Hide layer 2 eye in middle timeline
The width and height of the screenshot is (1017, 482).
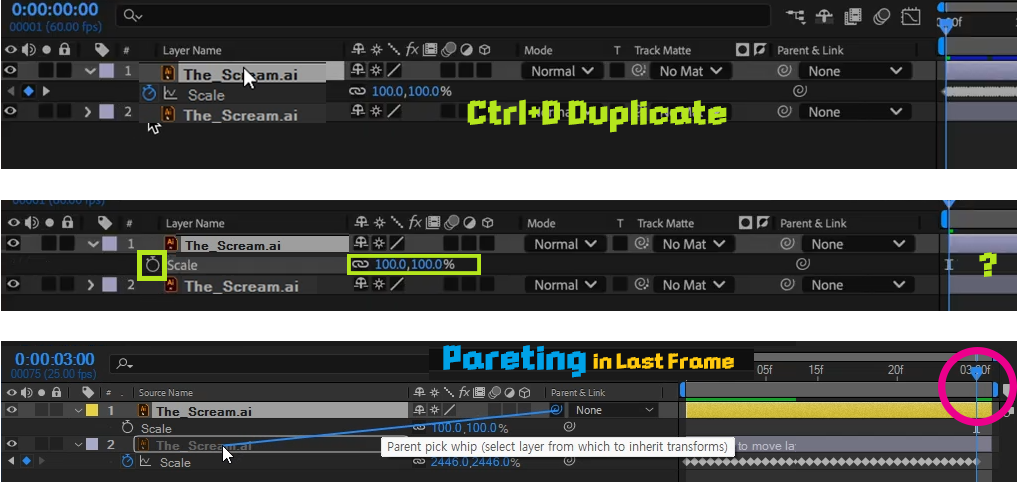click(x=12, y=284)
